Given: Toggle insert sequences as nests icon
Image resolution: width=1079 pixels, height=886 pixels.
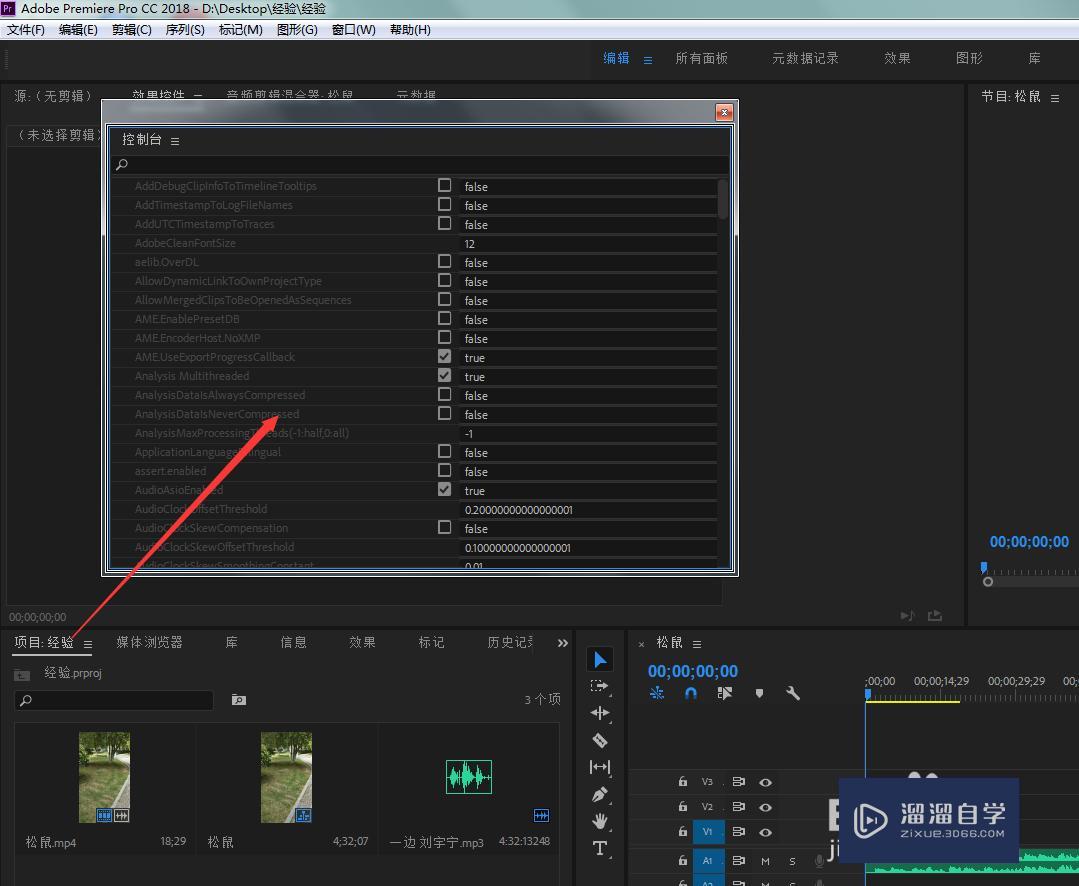Looking at the screenshot, I should (657, 693).
